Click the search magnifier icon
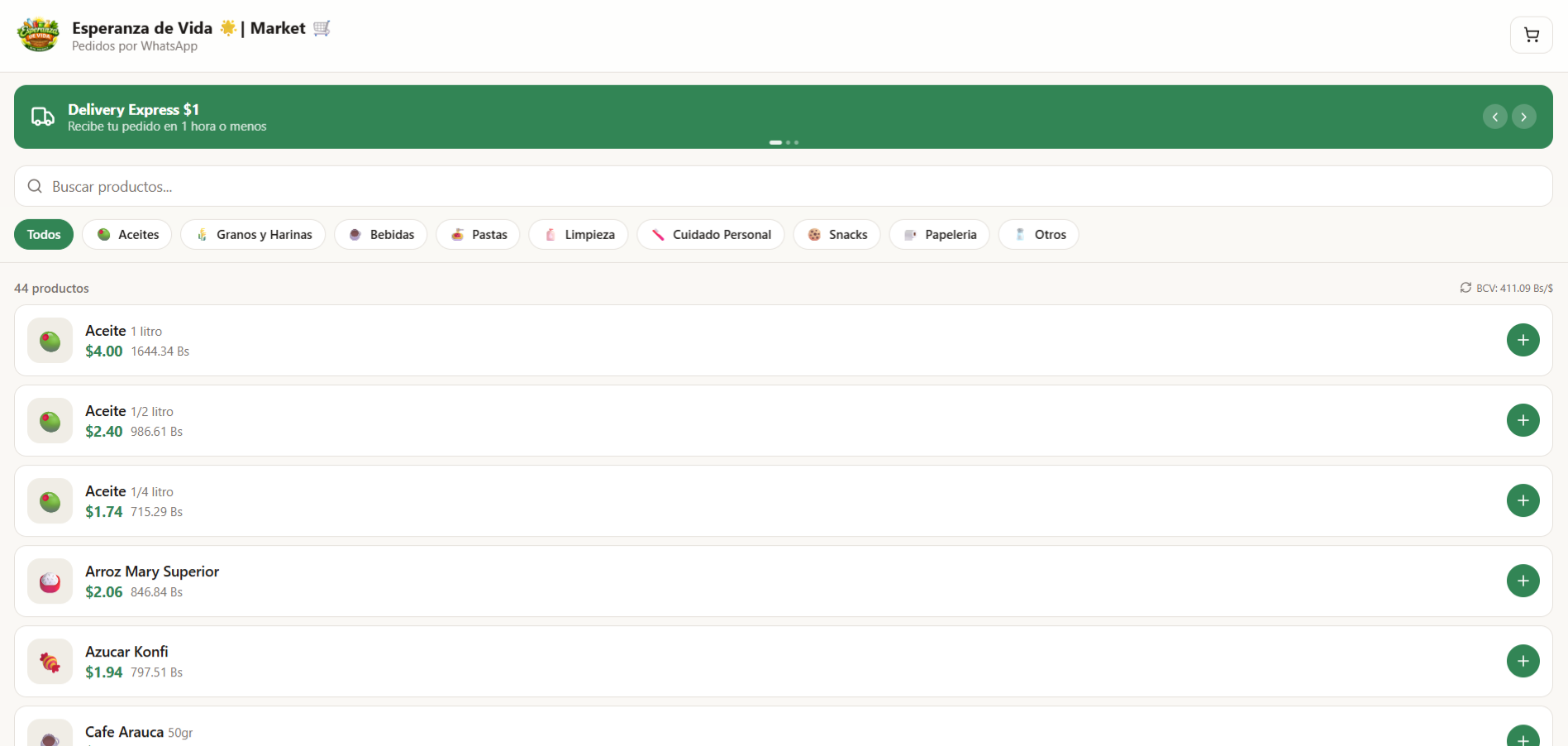This screenshot has height=746, width=1568. click(35, 186)
